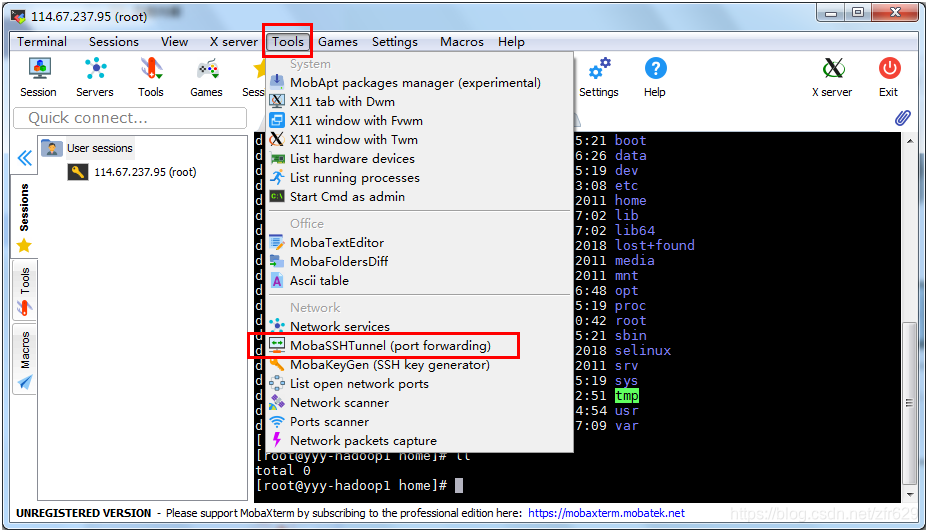928x532 pixels.
Task: Choose List running processes
Action: pyautogui.click(x=419, y=178)
